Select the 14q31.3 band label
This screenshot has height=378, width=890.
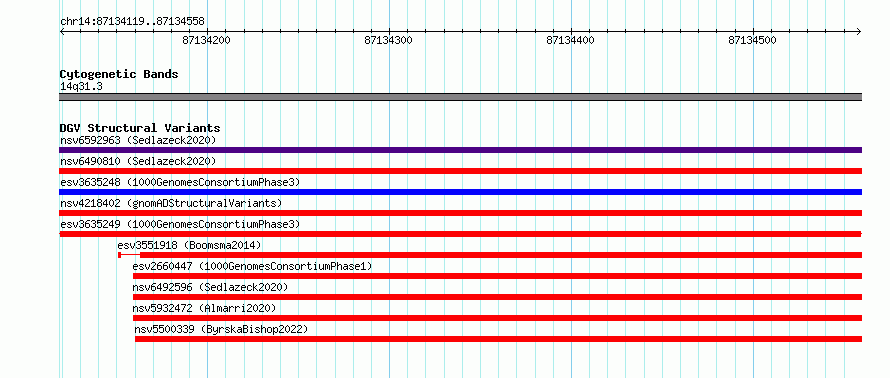(x=81, y=87)
